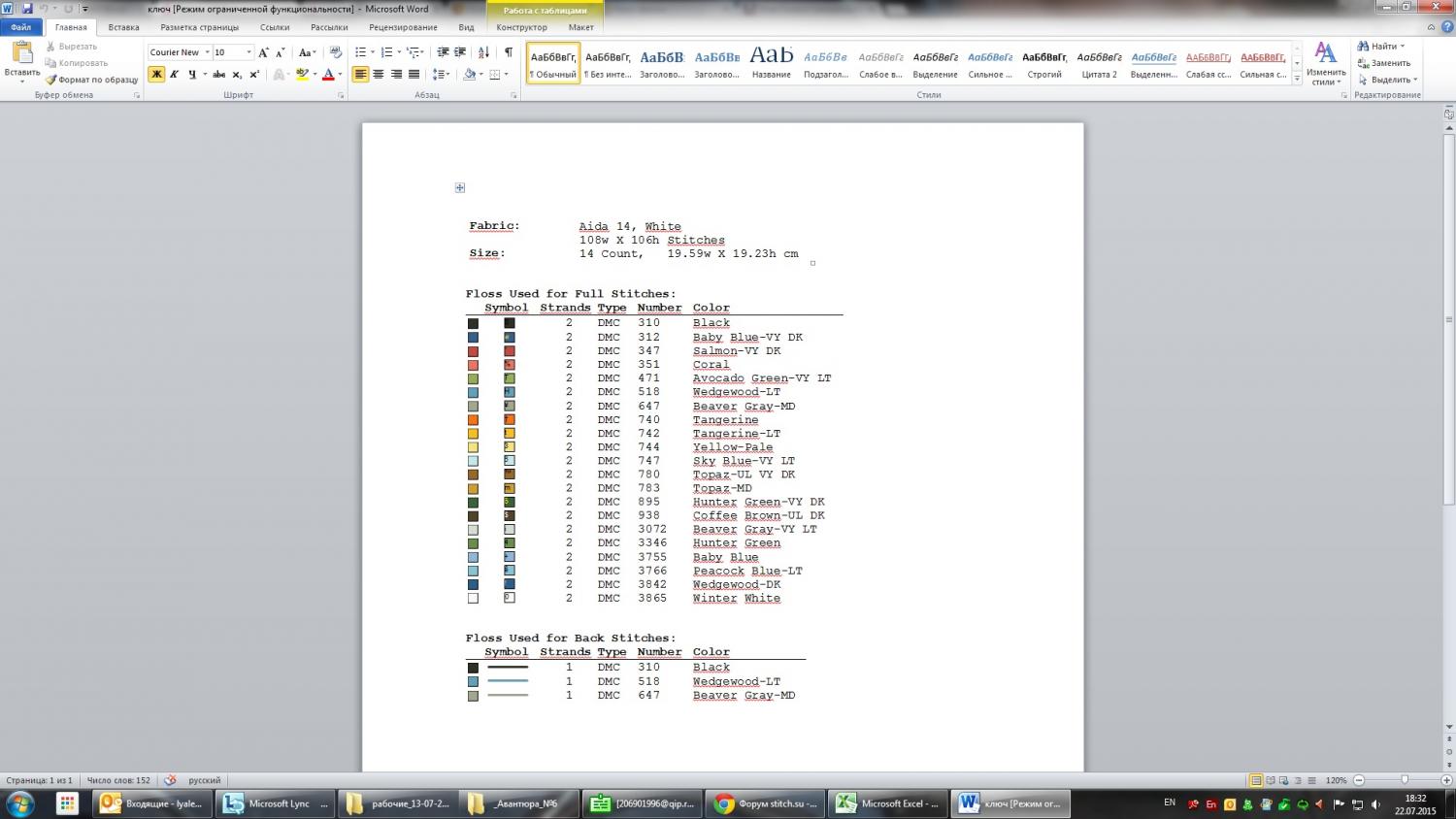Click the Найти button
Screen dimensions: 1456x819
click(x=1382, y=46)
